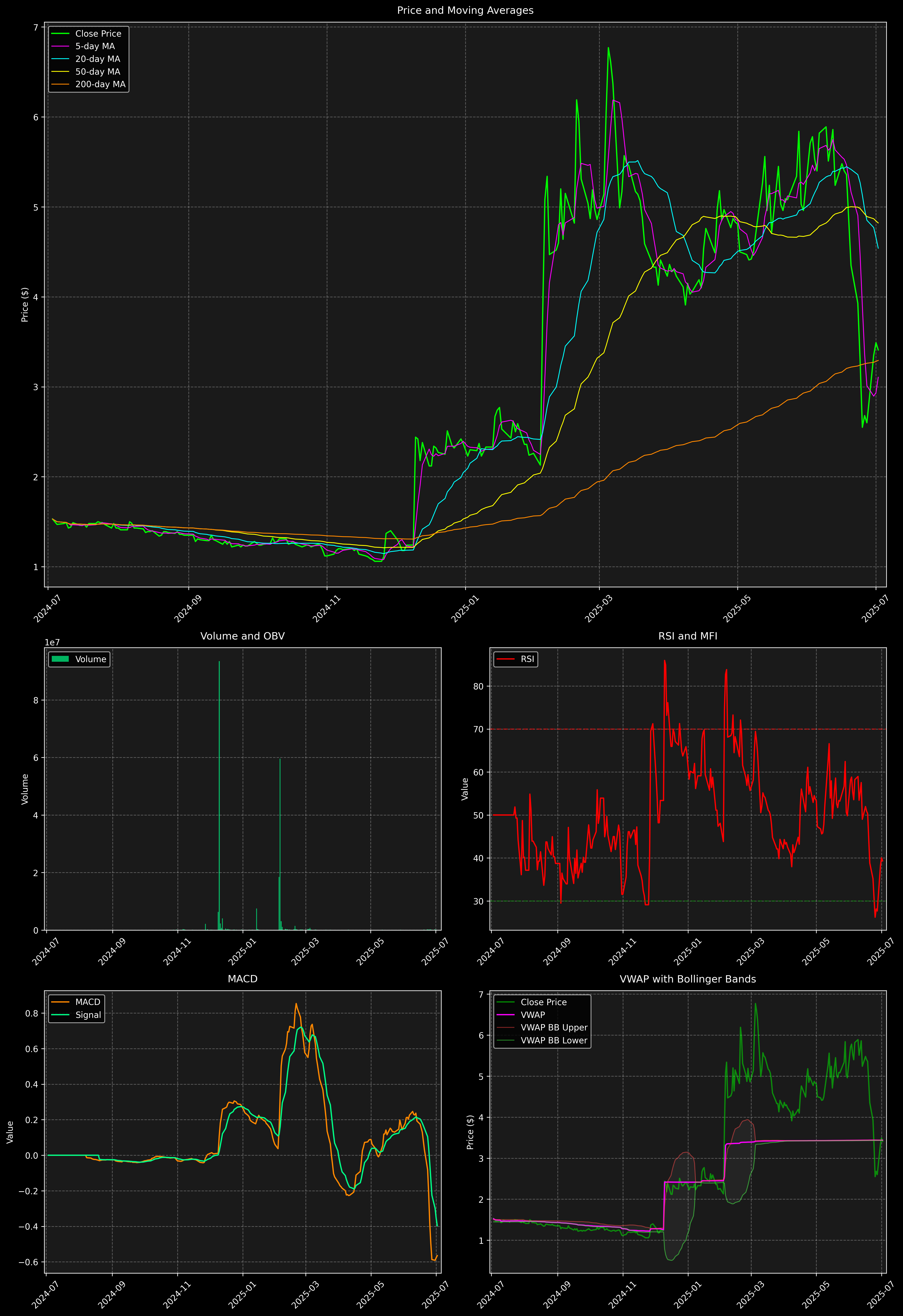The image size is (903, 1316).
Task: Select the '50-day MA' legend label
Action: coord(97,72)
